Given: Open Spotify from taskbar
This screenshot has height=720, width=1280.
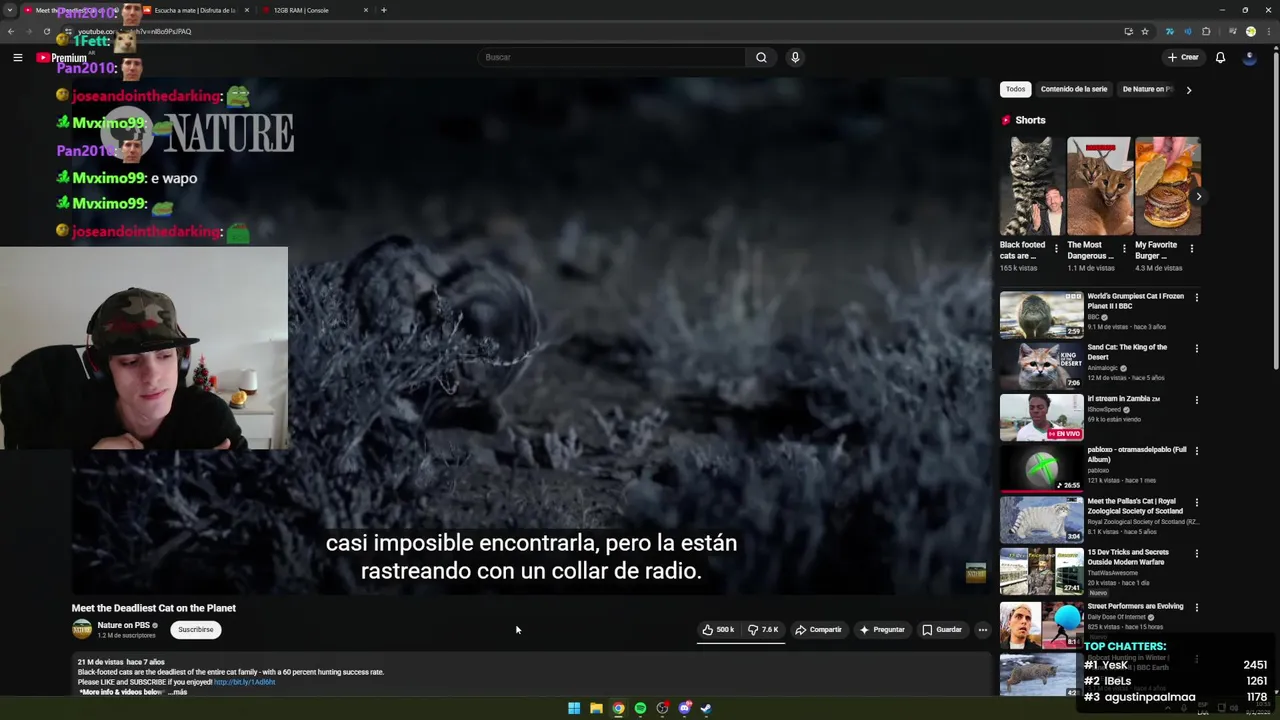Looking at the screenshot, I should coord(640,708).
